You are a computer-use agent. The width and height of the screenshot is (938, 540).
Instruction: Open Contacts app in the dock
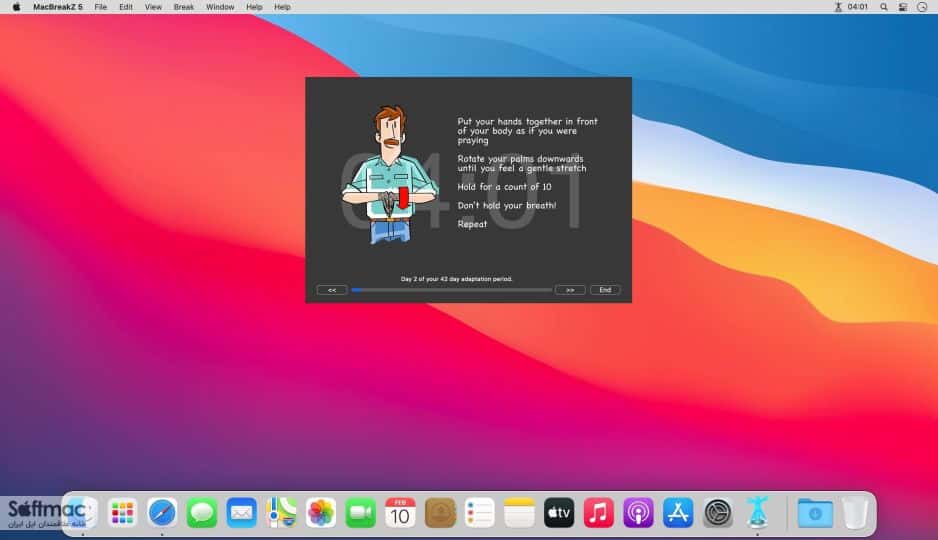click(440, 513)
